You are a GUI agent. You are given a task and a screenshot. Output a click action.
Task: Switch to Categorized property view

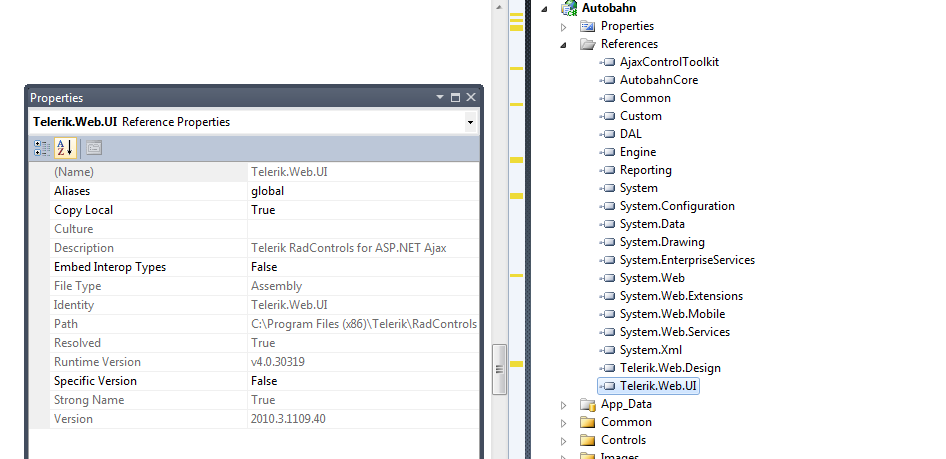click(41, 148)
